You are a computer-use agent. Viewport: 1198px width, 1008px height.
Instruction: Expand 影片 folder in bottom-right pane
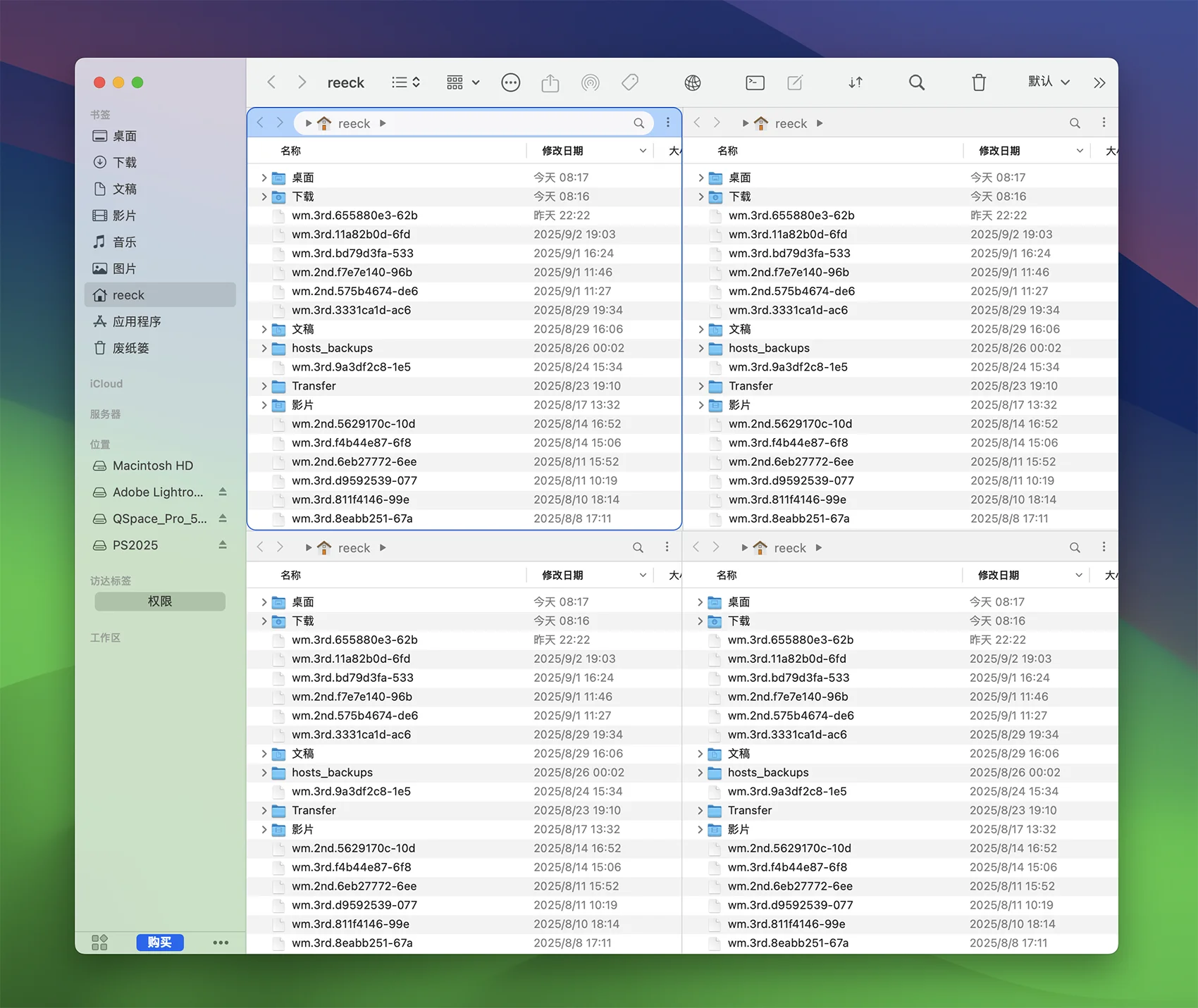coord(700,830)
